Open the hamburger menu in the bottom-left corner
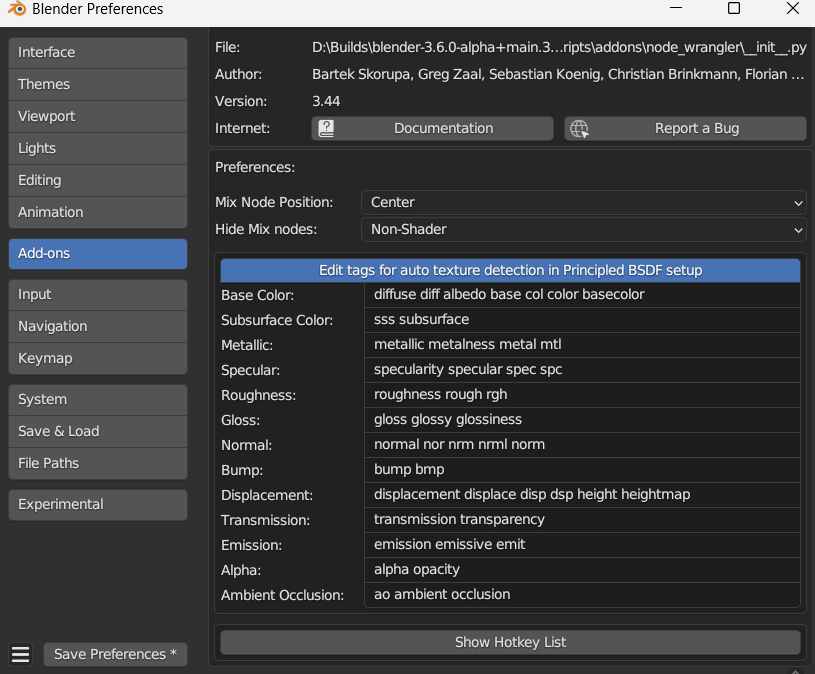 [x=20, y=654]
